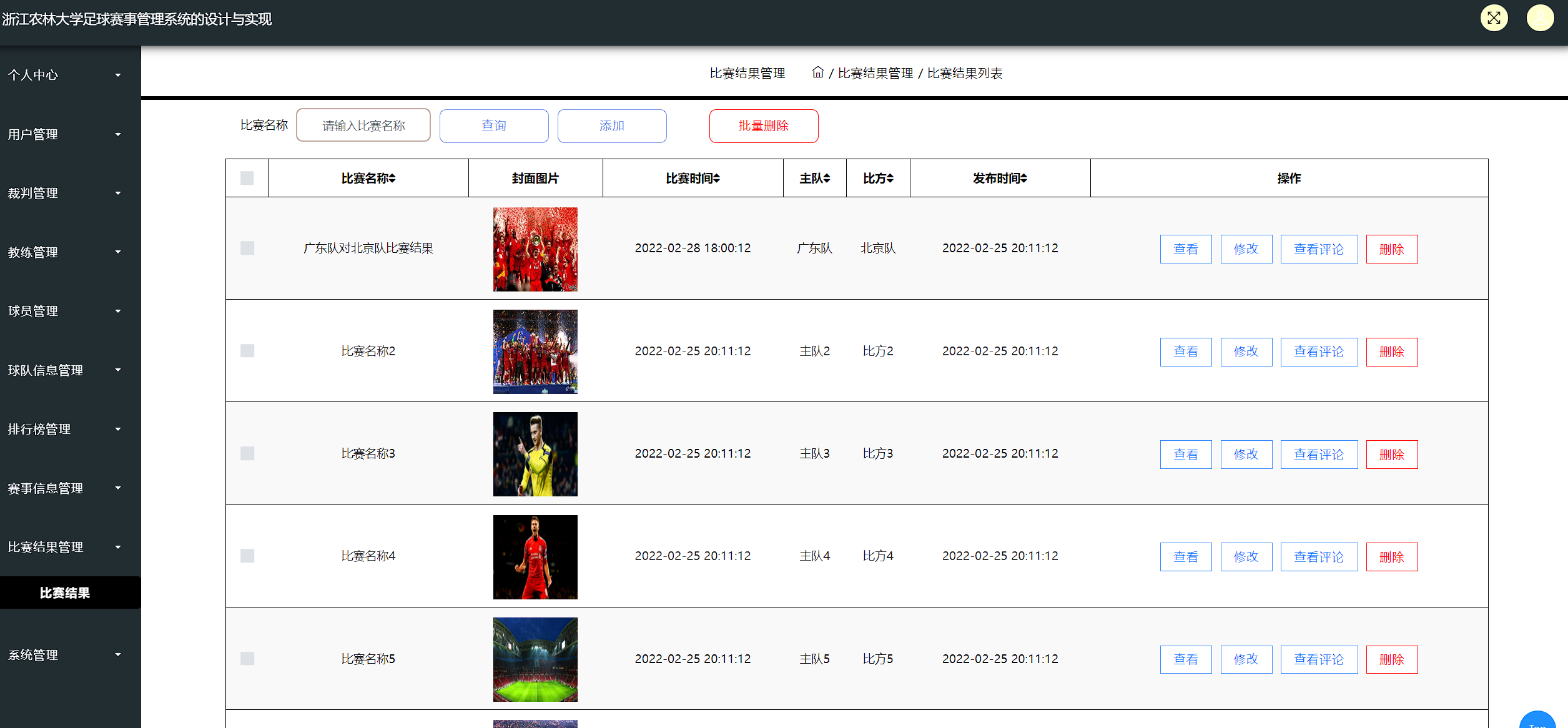
Task: Expand 系统管理 sidebar menu
Action: 64,655
